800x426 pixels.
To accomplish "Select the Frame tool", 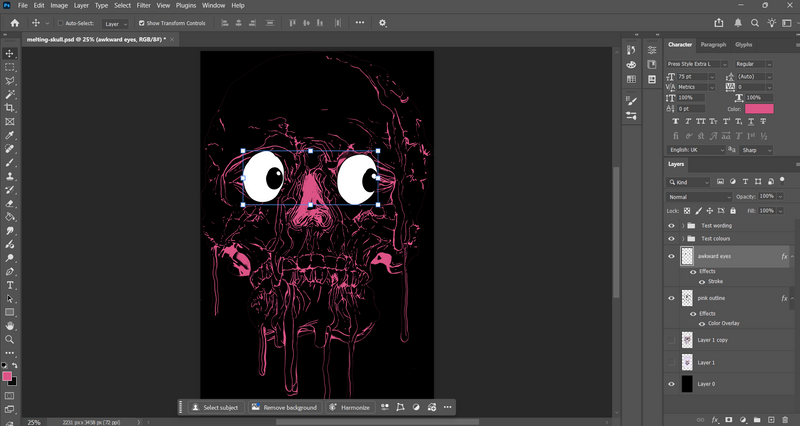I will [x=10, y=121].
